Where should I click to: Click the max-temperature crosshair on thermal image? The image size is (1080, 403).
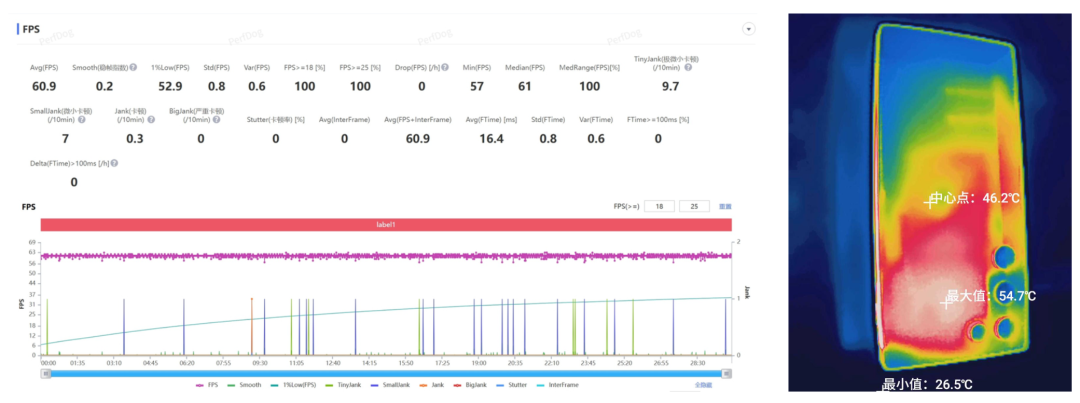(x=946, y=302)
